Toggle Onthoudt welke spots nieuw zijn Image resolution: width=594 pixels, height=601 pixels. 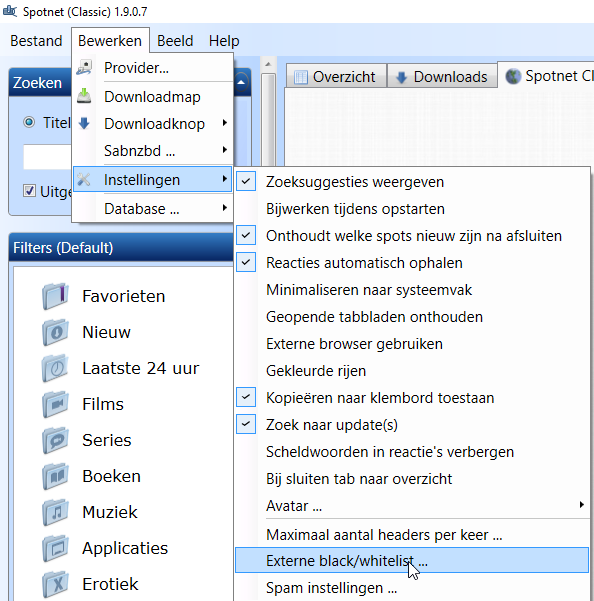tap(412, 236)
